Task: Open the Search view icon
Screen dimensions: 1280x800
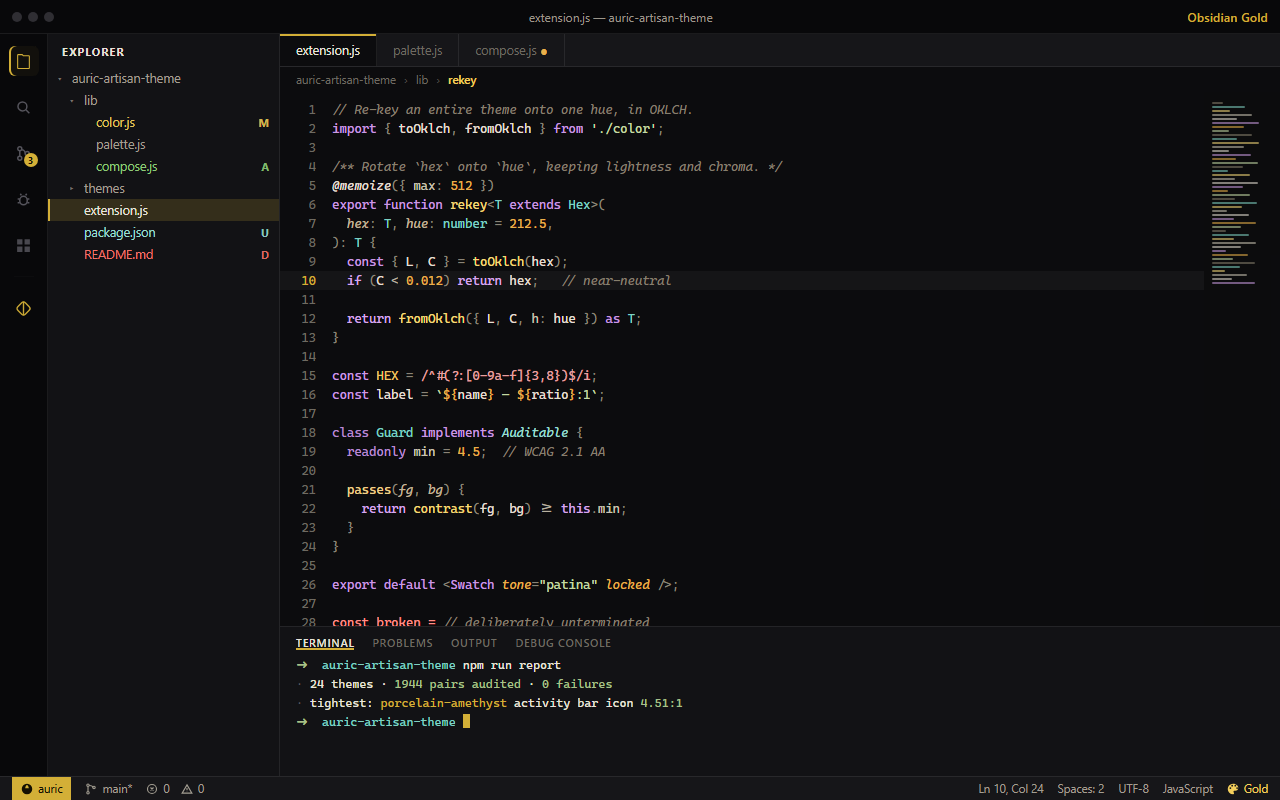Action: pos(24,107)
